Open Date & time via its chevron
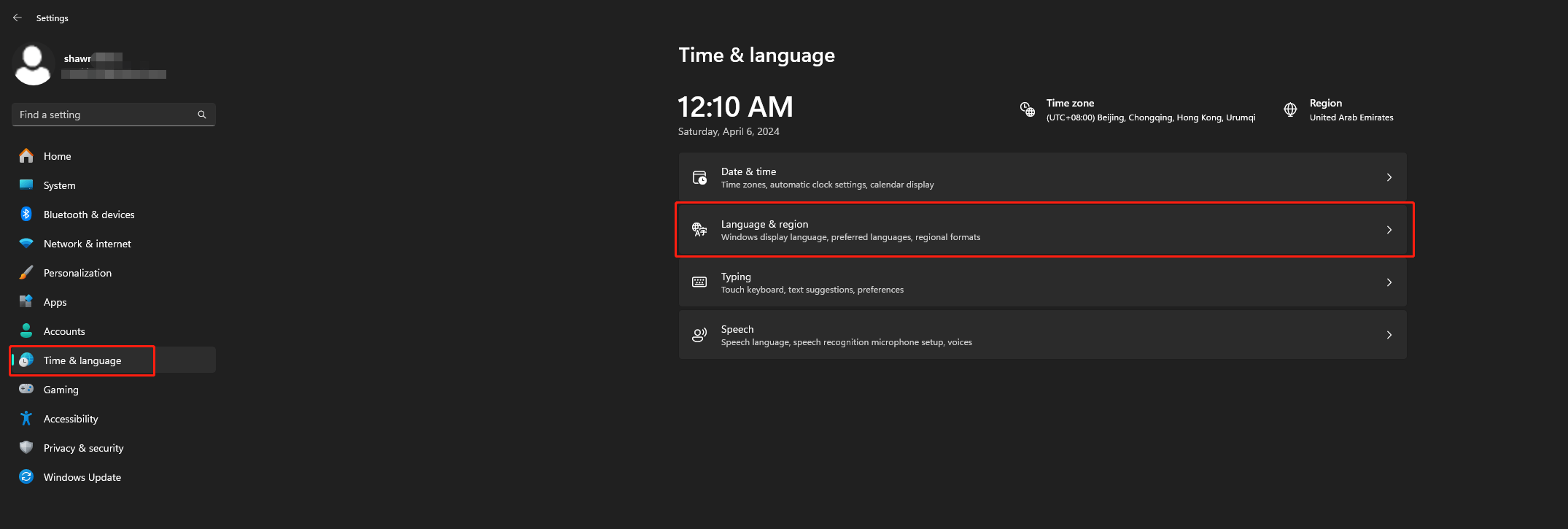Screen dimensions: 1568x529 [1389, 177]
